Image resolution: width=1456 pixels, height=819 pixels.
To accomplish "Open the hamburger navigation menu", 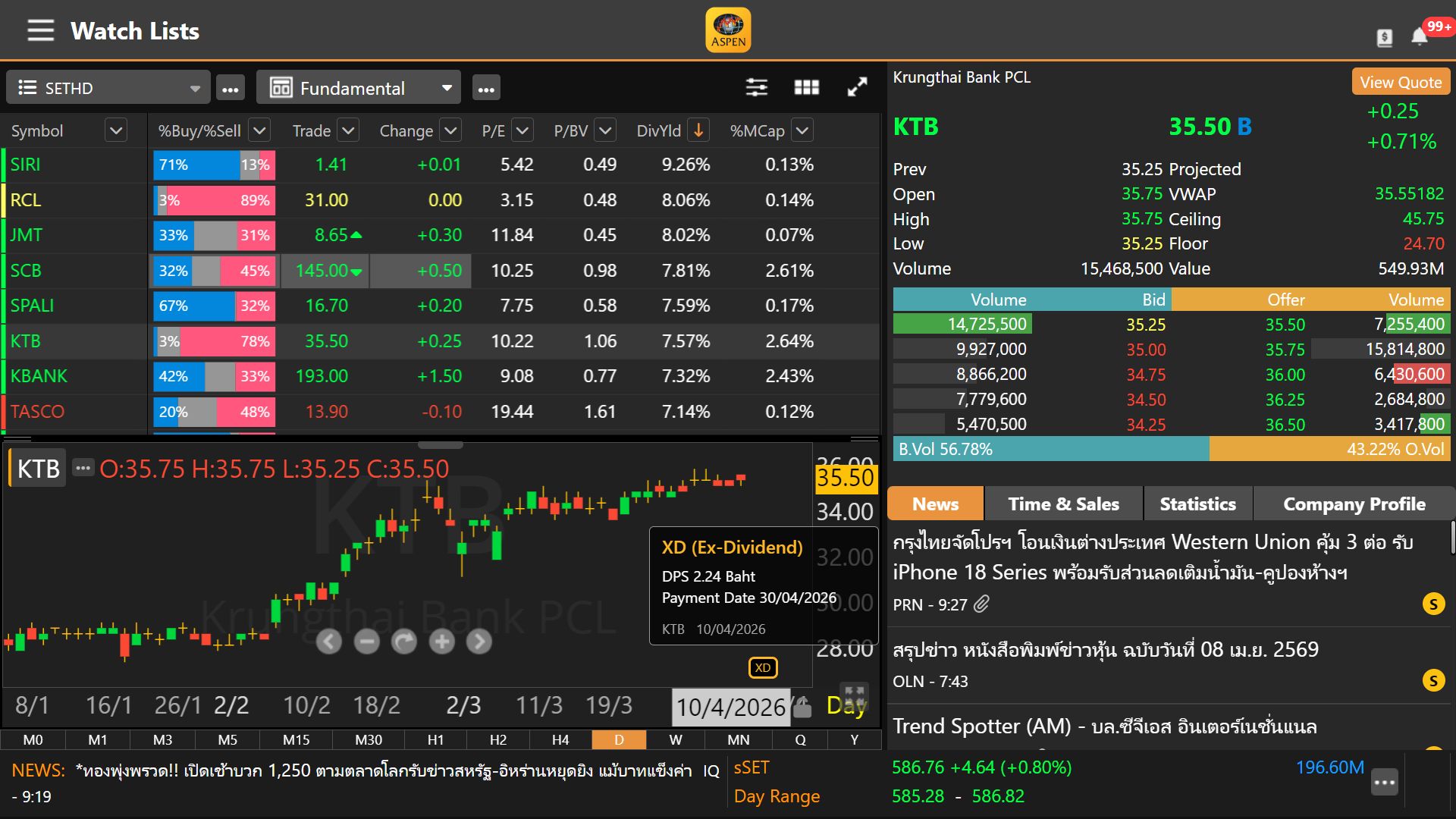I will 40,31.
